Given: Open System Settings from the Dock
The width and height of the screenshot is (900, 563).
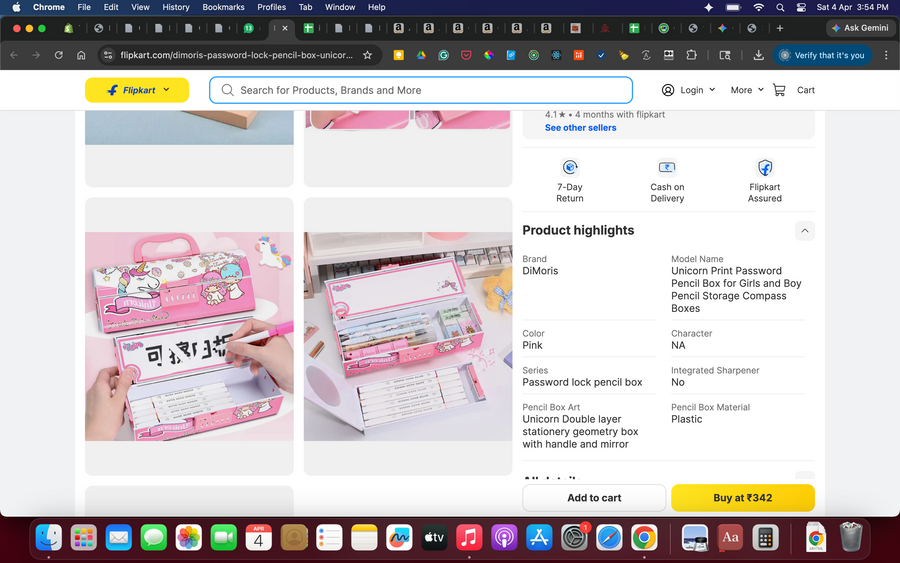Looking at the screenshot, I should (x=574, y=538).
